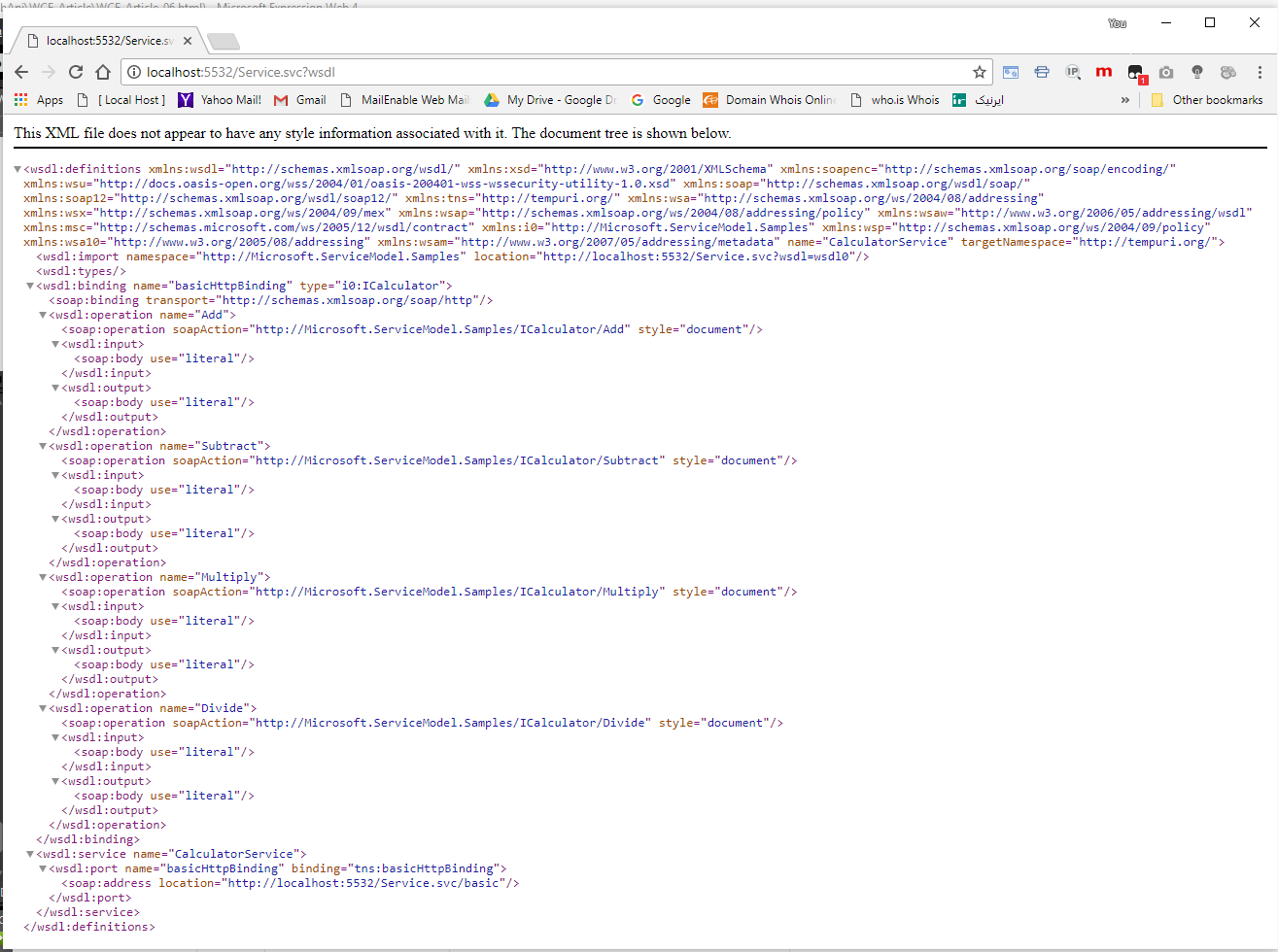Image resolution: width=1278 pixels, height=952 pixels.
Task: Click the back navigation arrow
Action: pos(21,71)
